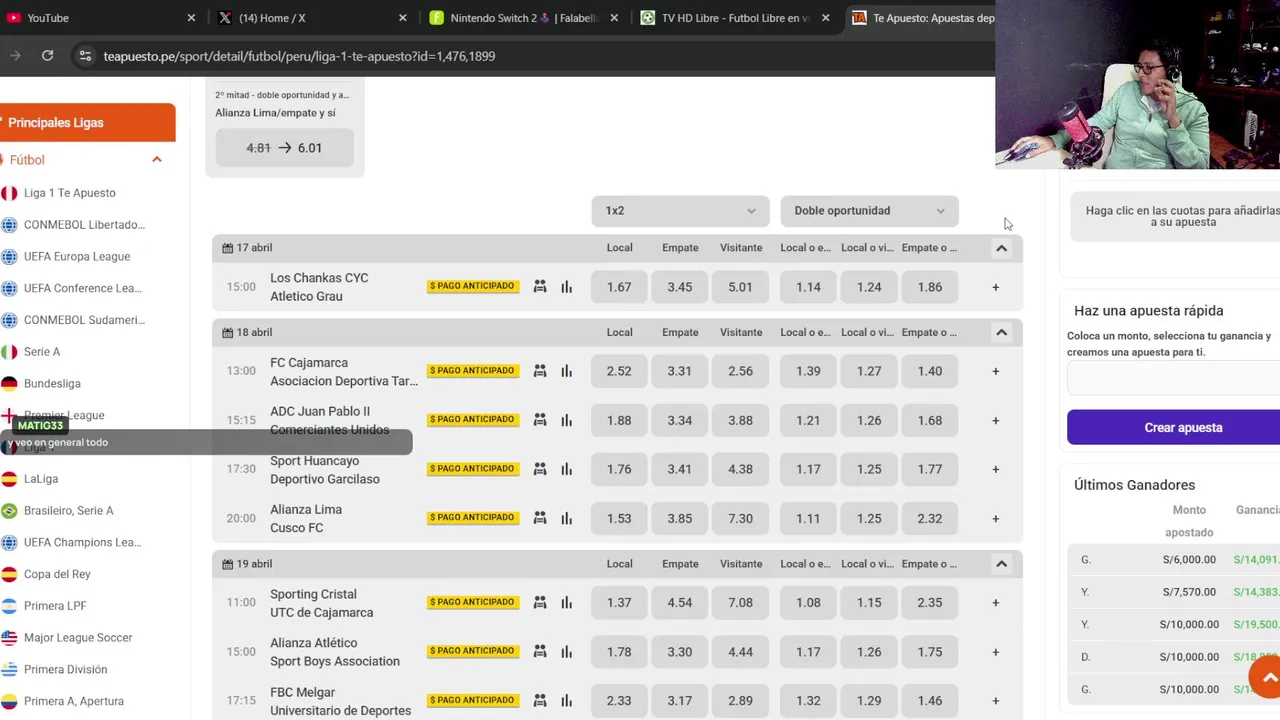Click the USA flag icon beside Major League Soccer

(9, 638)
